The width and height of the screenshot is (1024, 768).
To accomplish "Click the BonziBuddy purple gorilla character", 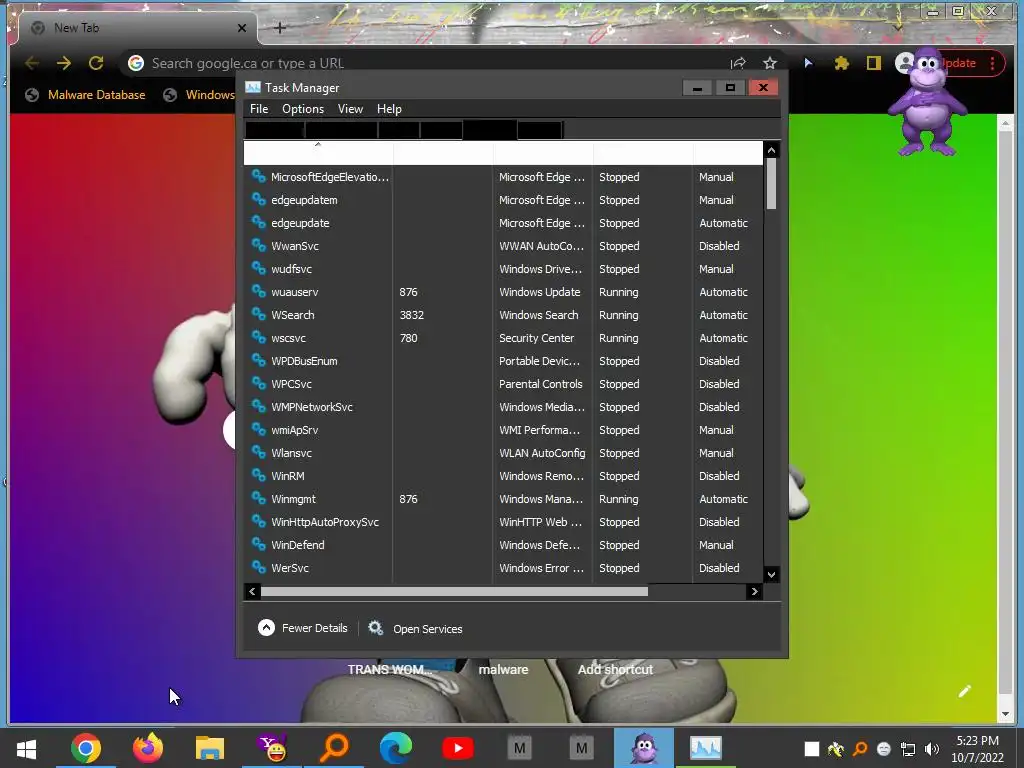I will click(927, 103).
